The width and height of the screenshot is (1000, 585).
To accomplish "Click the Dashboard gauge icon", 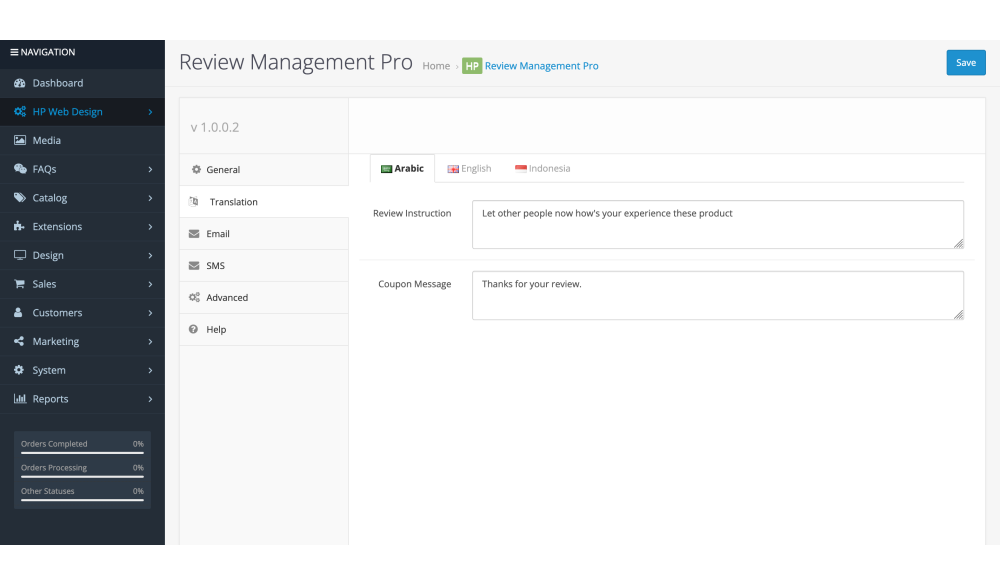I will [19, 83].
